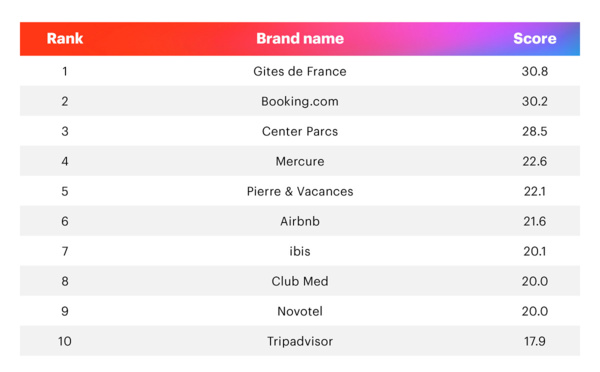Select the Booking.com brand name

coord(300,101)
